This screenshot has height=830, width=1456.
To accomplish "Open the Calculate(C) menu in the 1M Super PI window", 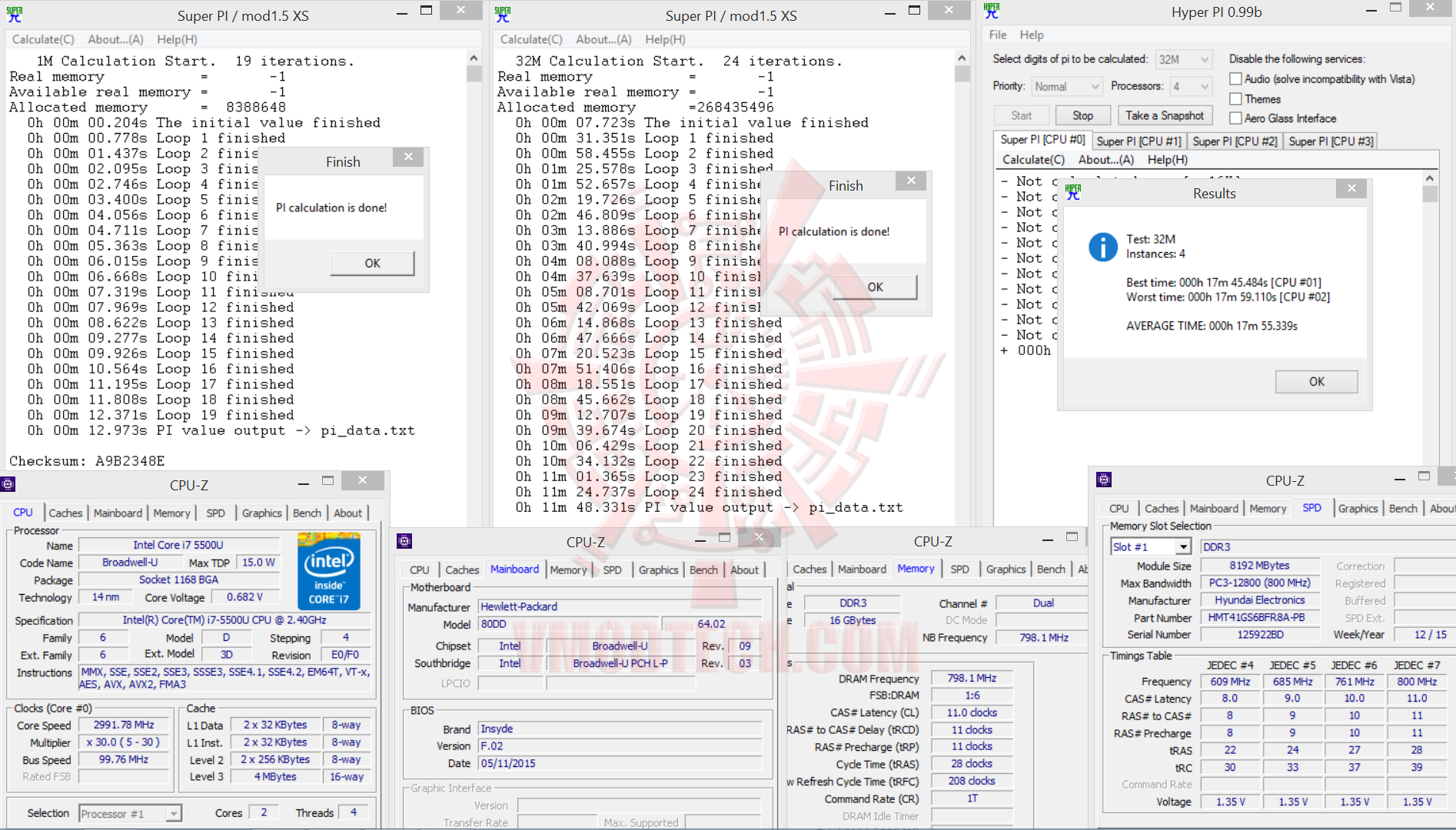I will [43, 39].
